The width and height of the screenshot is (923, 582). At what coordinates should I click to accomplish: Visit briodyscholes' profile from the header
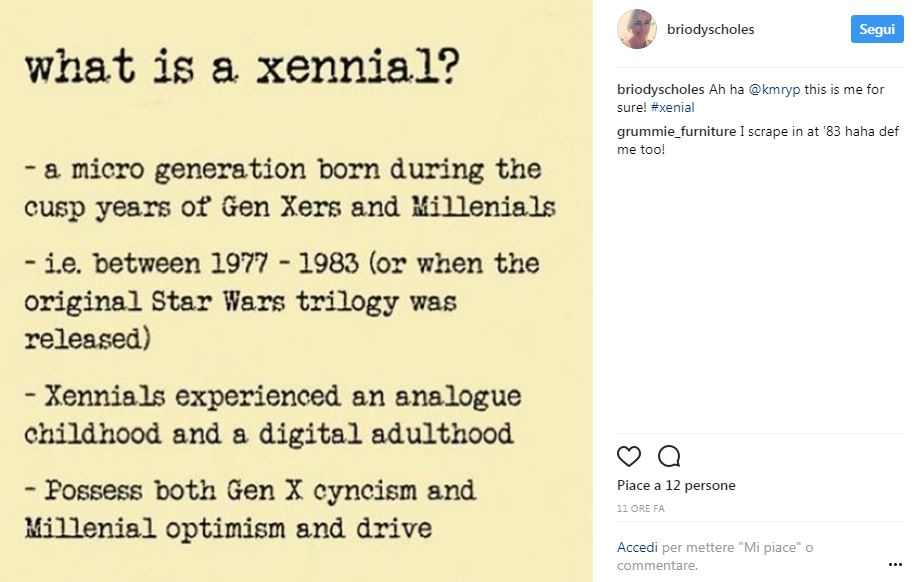tap(710, 29)
